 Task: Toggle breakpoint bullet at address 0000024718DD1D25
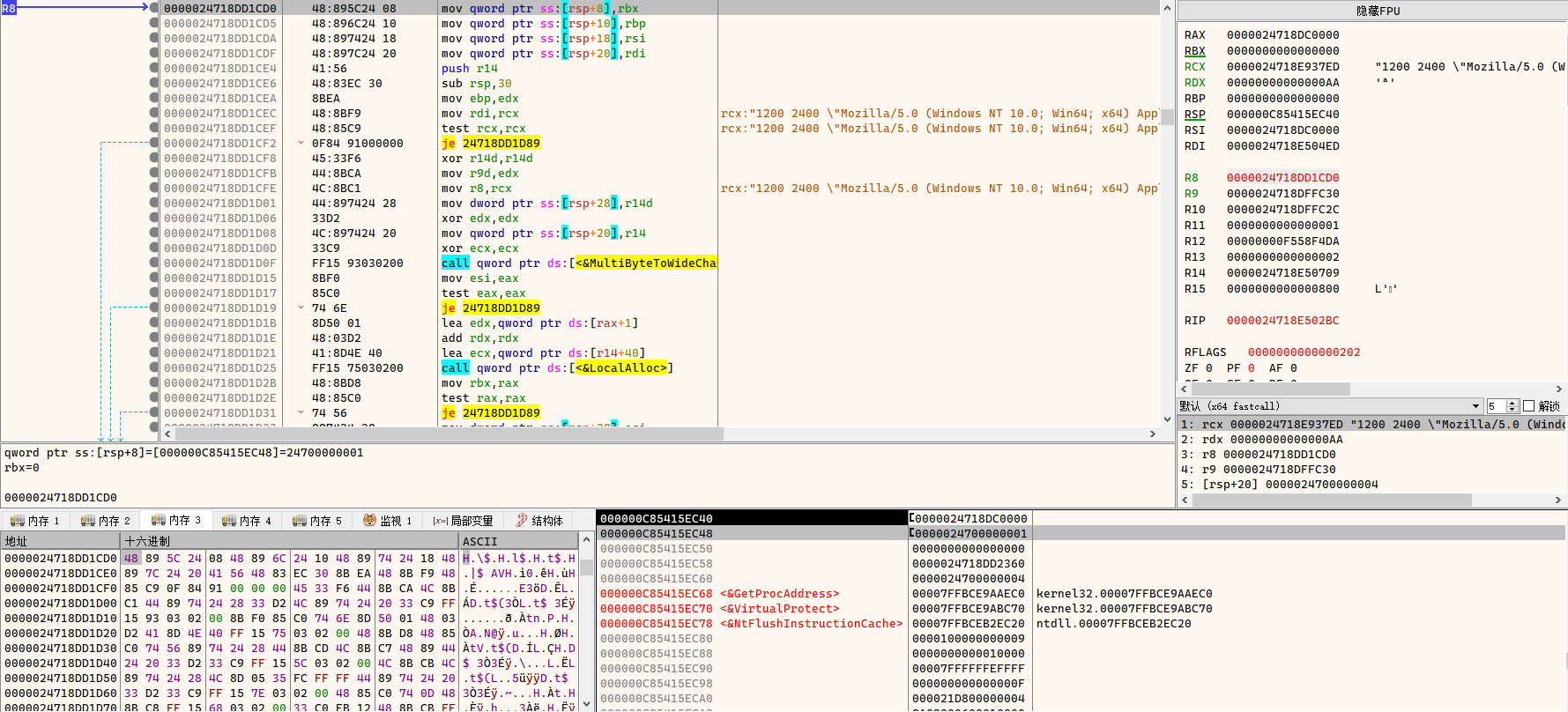154,368
